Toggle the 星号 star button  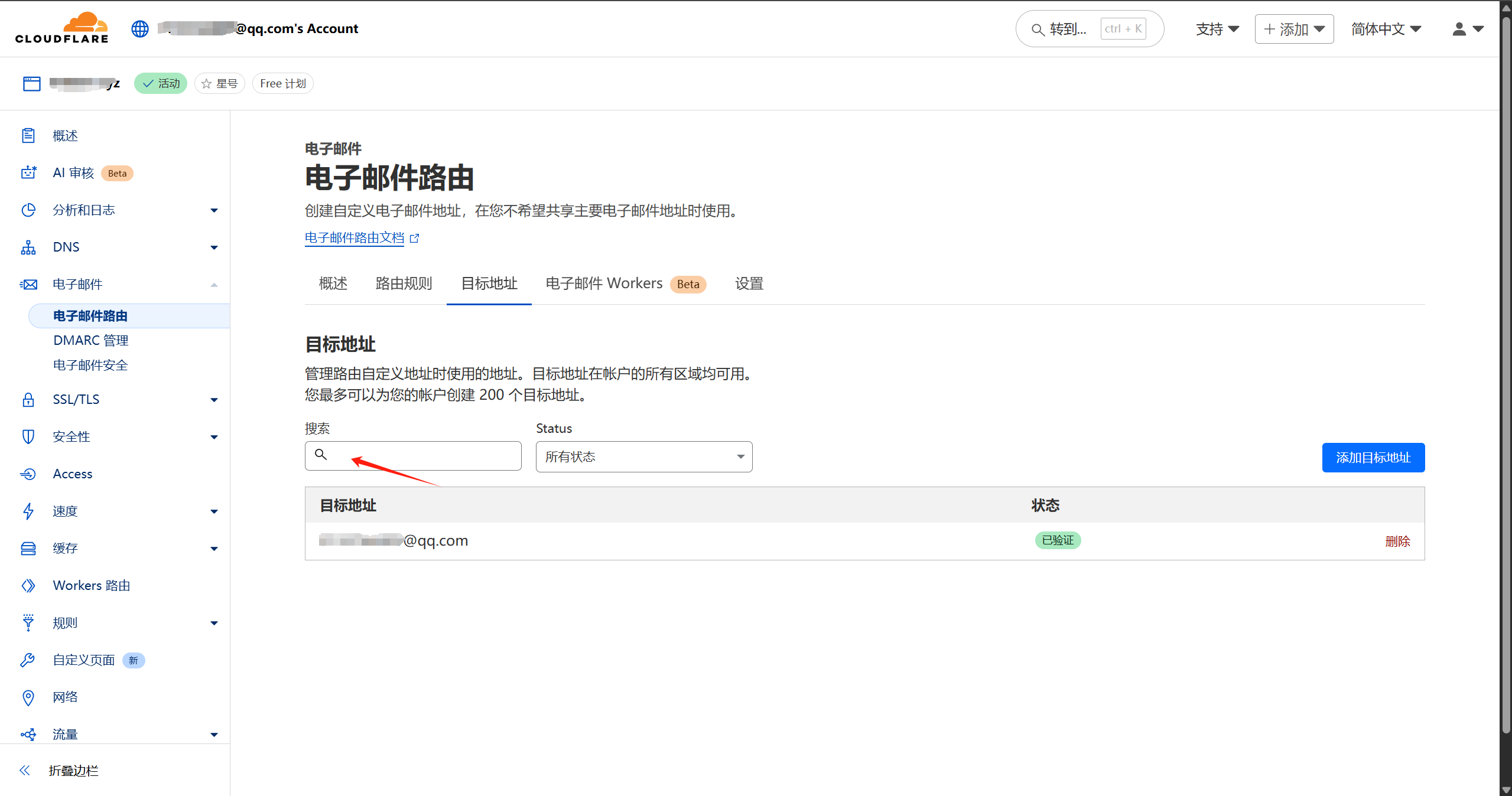click(x=220, y=84)
